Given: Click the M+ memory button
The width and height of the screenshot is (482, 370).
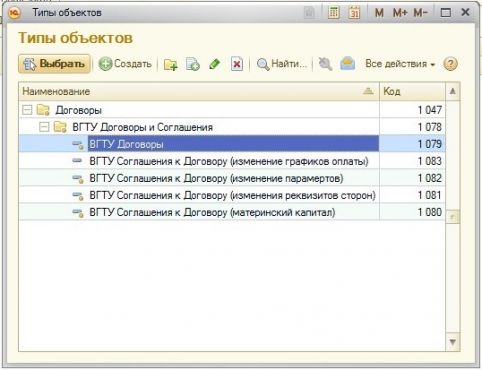Looking at the screenshot, I should (x=400, y=13).
